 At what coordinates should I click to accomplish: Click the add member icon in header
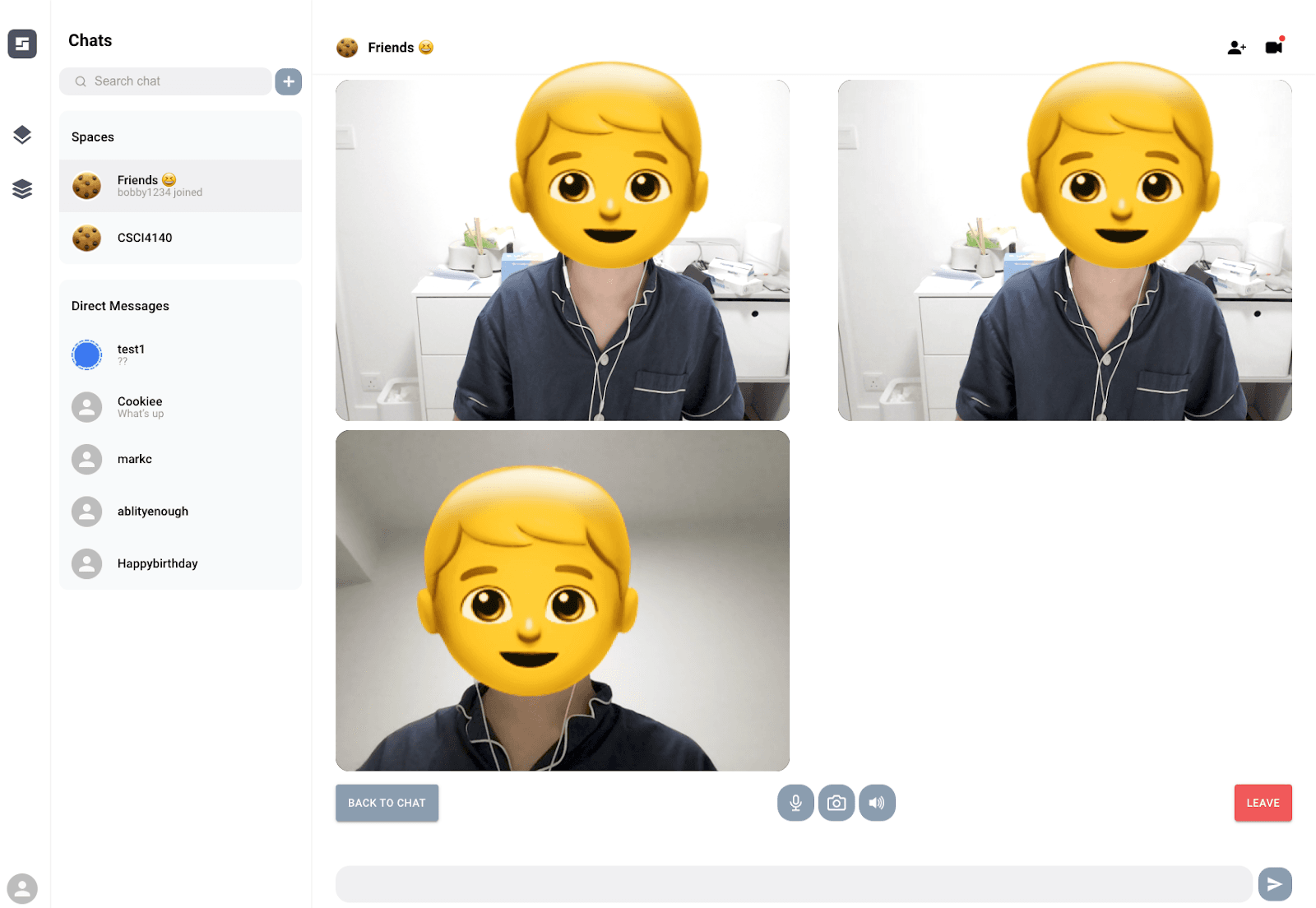1236,48
